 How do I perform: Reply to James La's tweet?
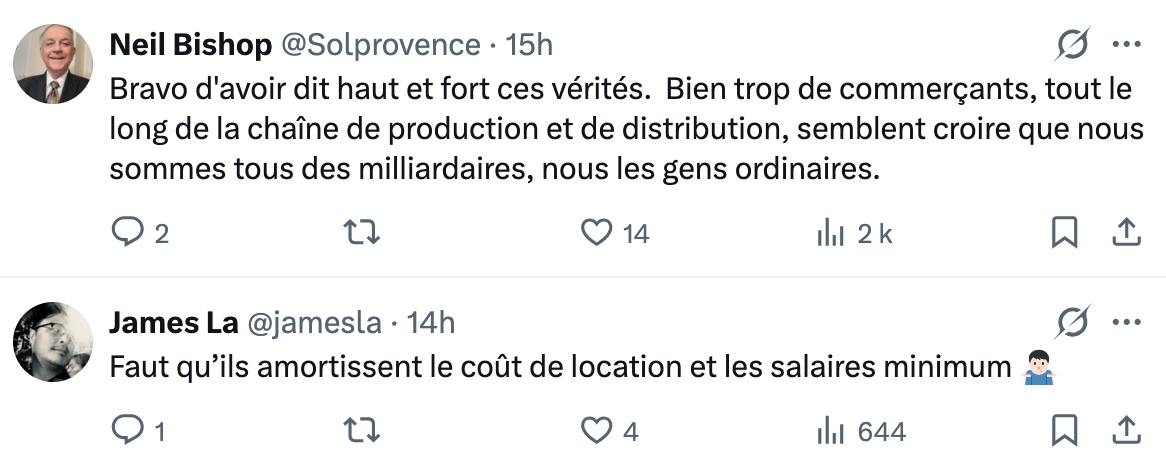click(x=127, y=430)
